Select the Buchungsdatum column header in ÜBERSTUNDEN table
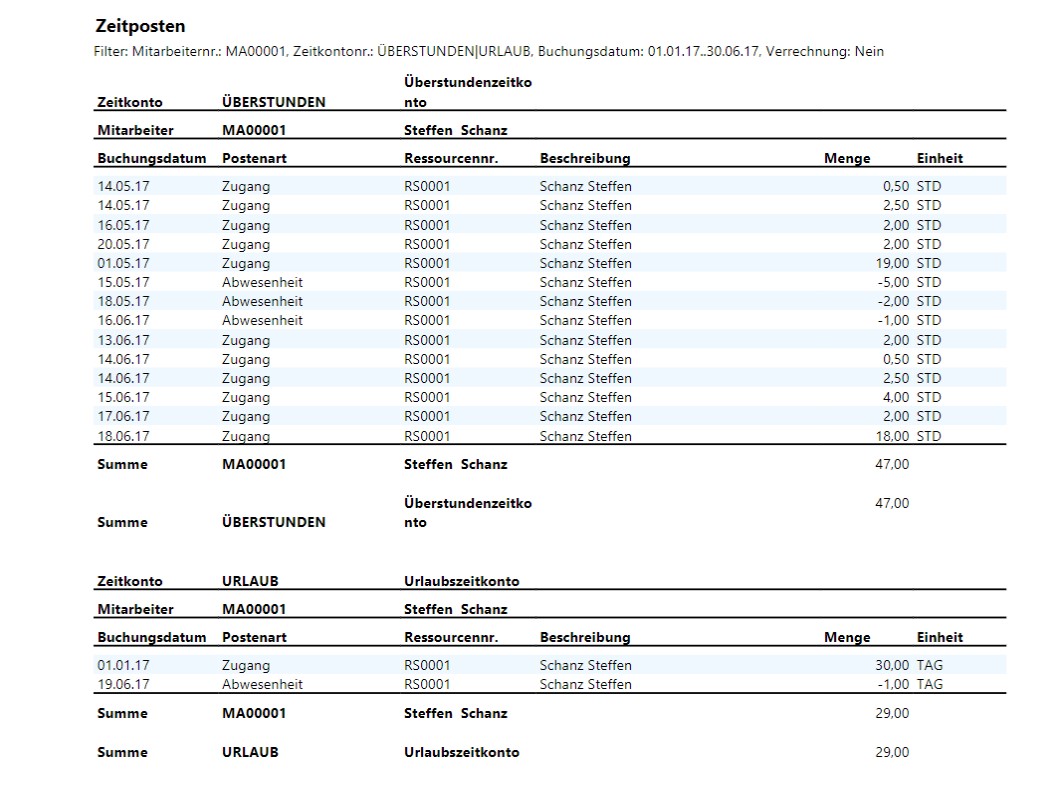The image size is (1055, 810). pyautogui.click(x=151, y=159)
